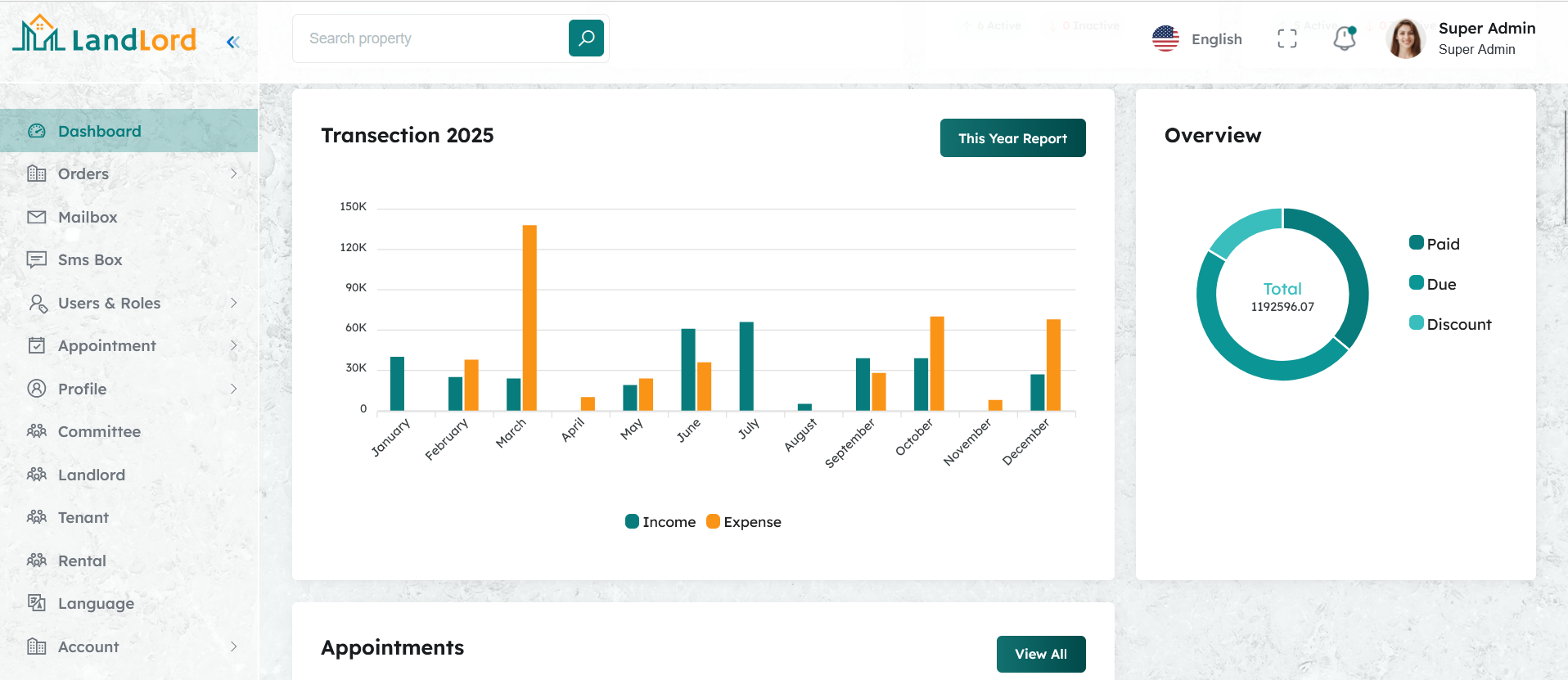
Task: Expand the Users & Roles submenu chevron
Action: coord(233,303)
